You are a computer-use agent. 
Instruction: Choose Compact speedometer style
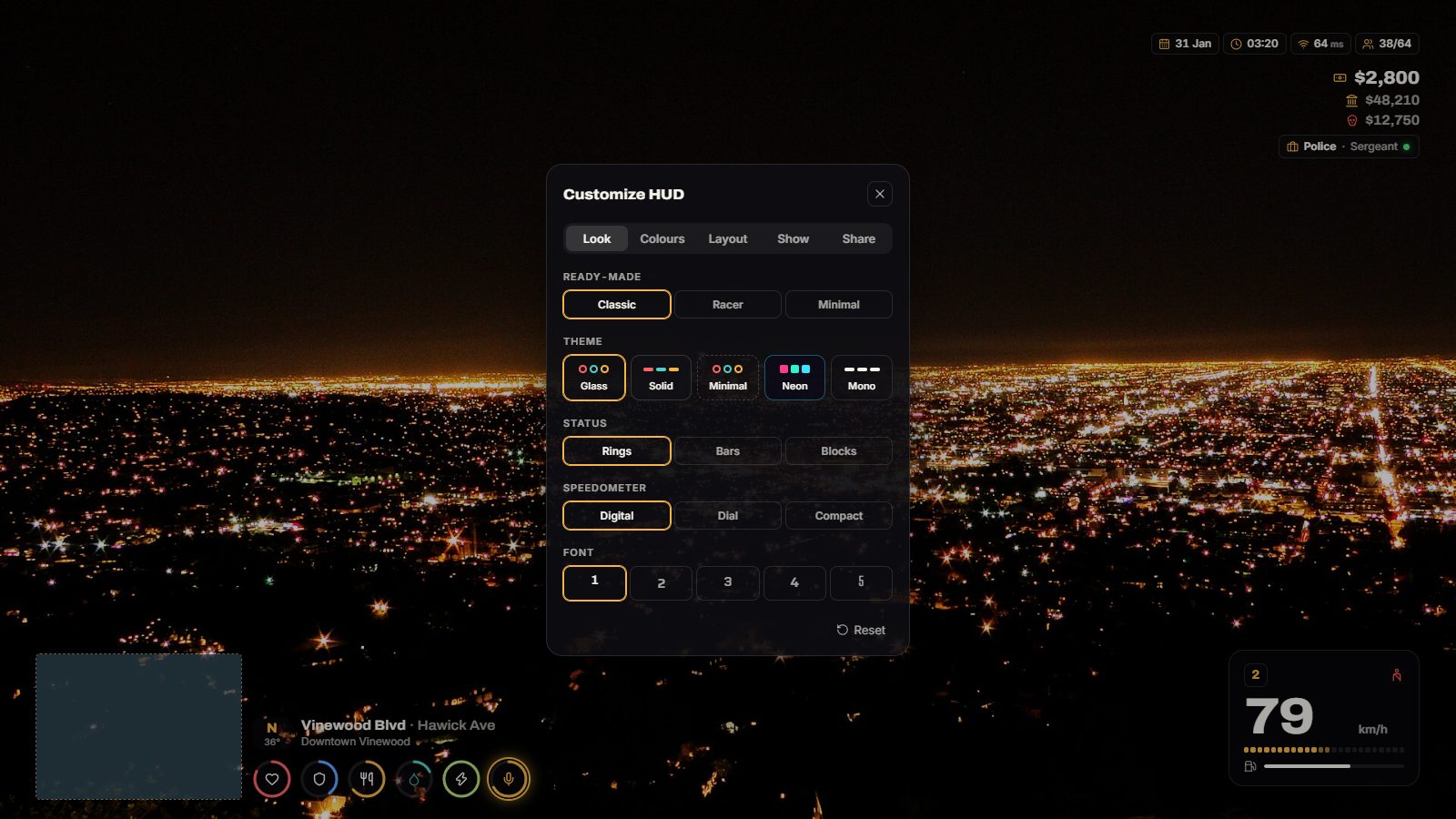click(x=839, y=516)
